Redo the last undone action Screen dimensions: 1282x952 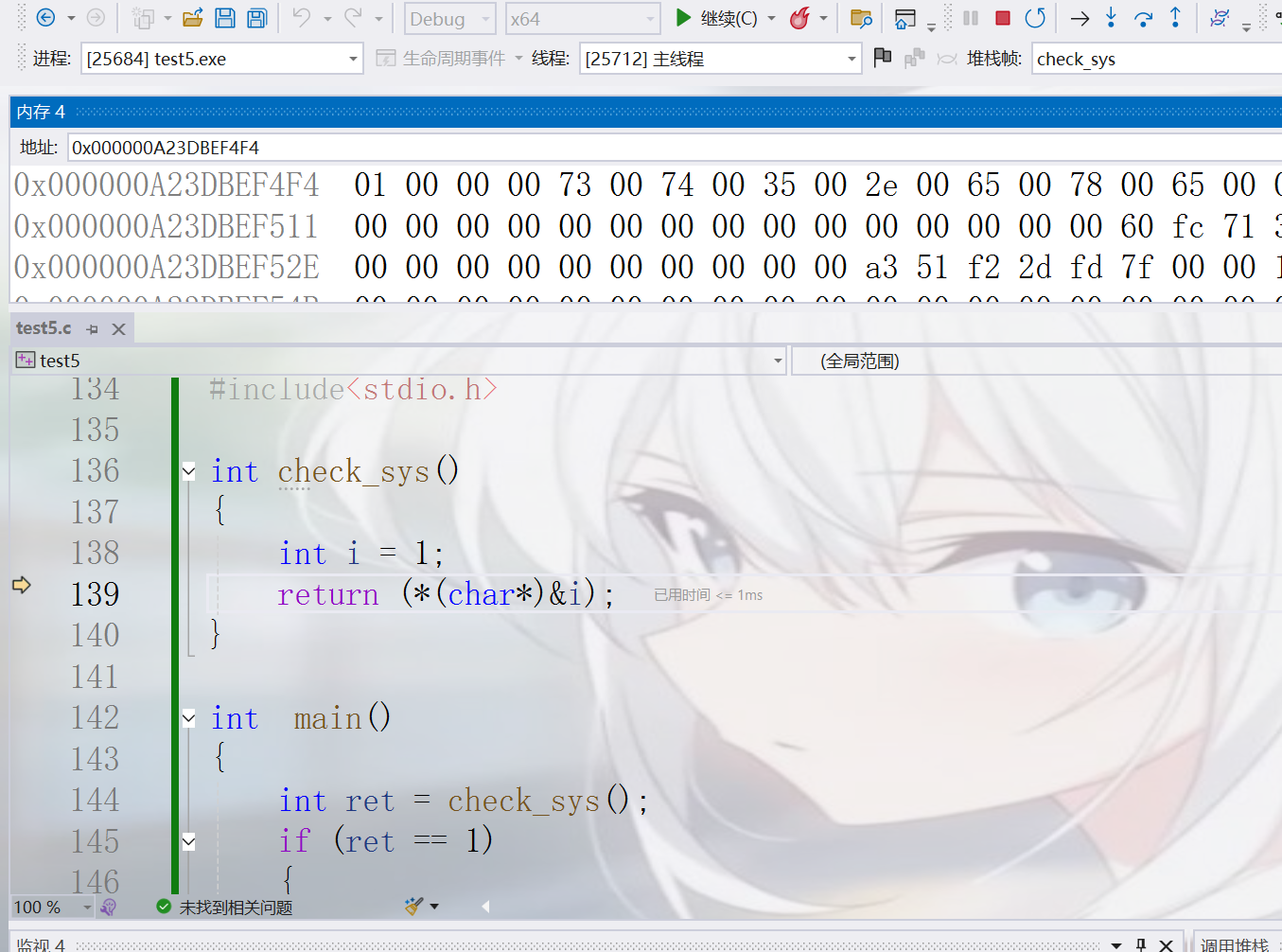point(353,18)
